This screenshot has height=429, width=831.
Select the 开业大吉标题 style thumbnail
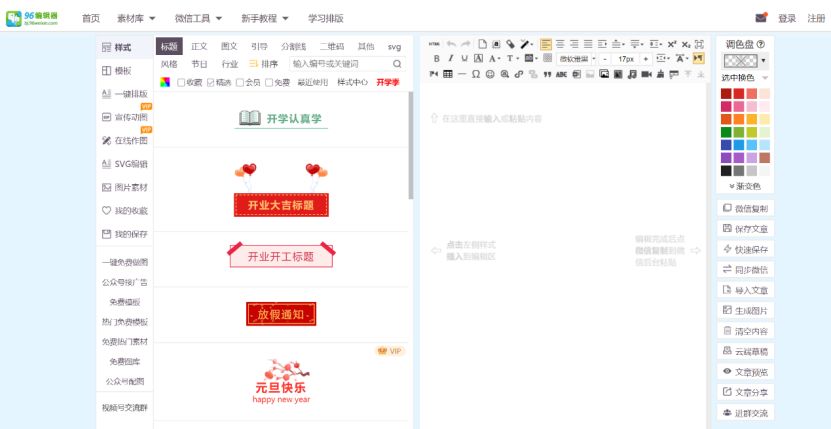tap(281, 190)
